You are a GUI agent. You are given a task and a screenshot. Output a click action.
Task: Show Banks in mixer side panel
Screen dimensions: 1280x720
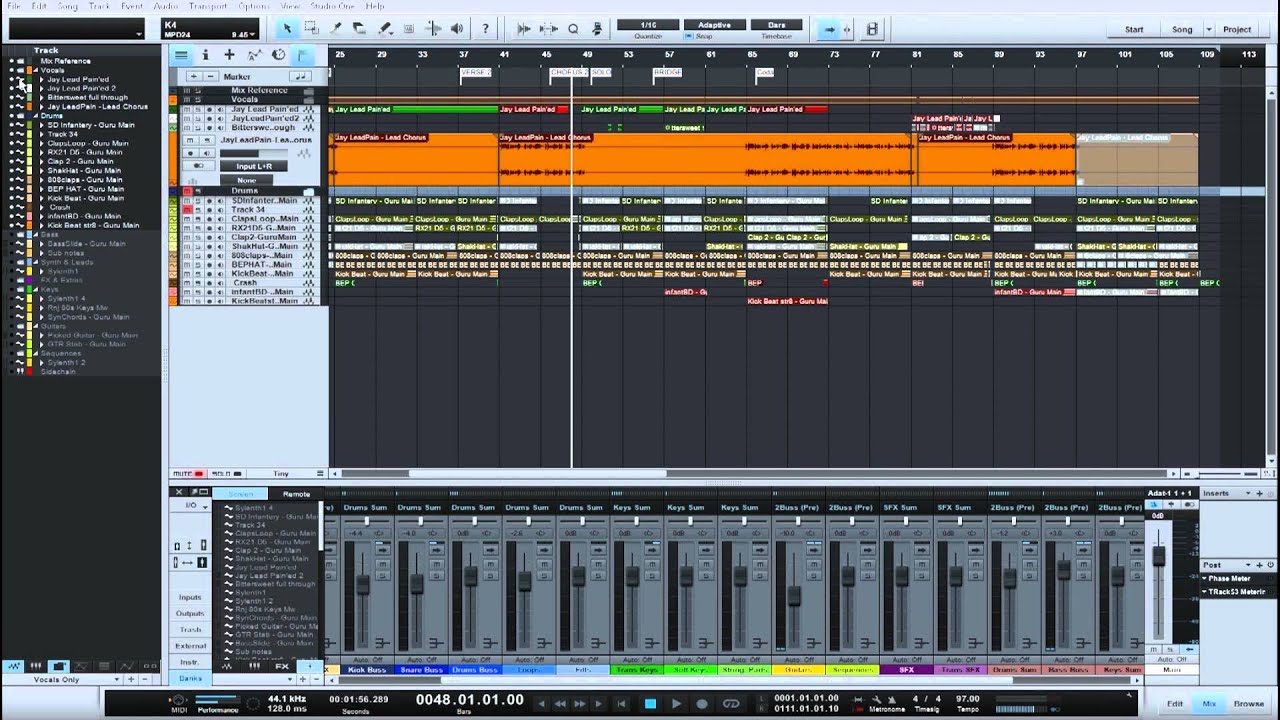[x=190, y=678]
